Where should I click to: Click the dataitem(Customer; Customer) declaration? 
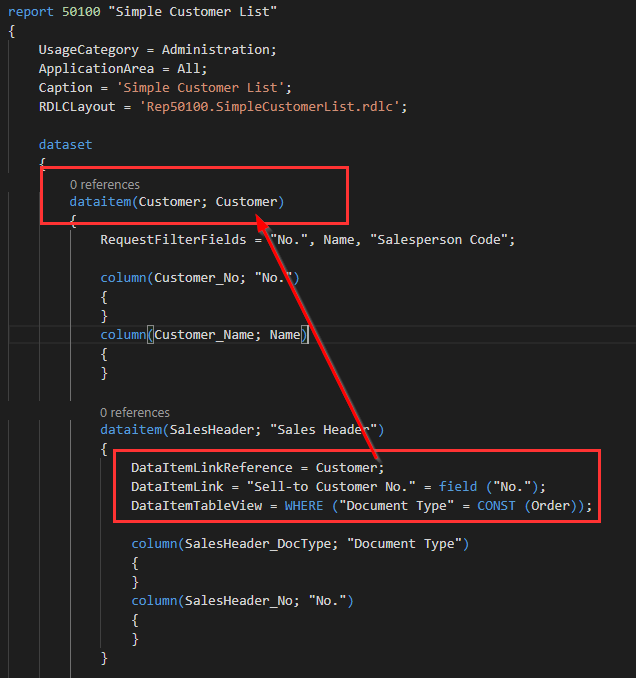click(177, 202)
